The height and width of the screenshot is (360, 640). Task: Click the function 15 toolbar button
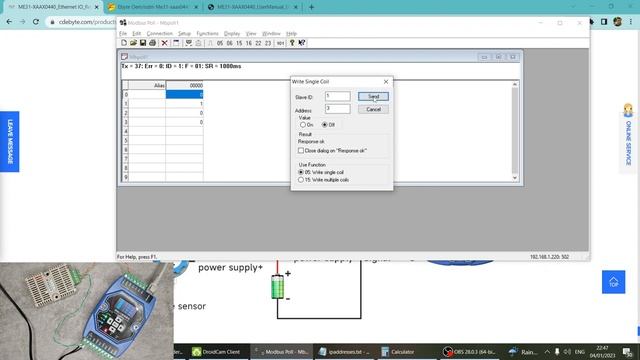239,43
